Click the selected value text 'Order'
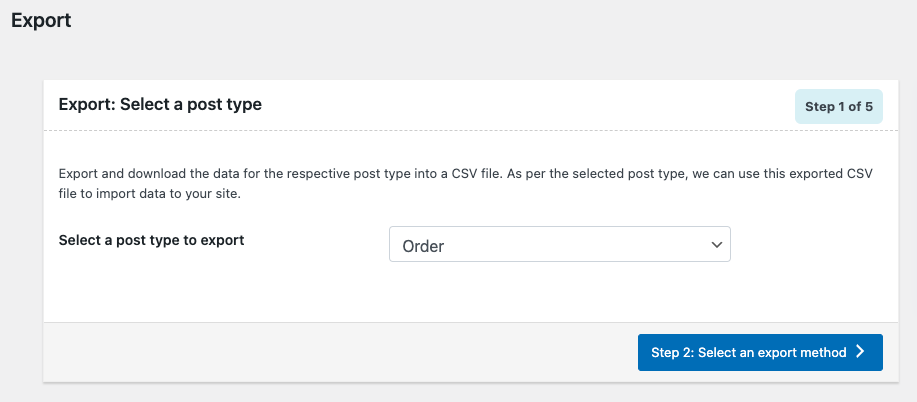The image size is (917, 402). (423, 246)
